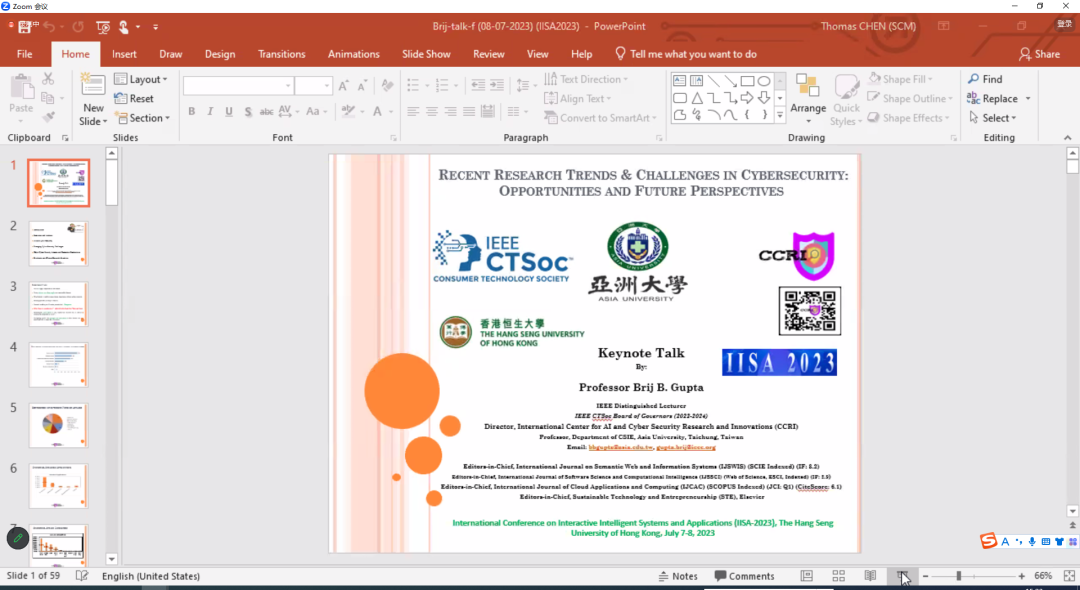Image resolution: width=1080 pixels, height=590 pixels.
Task: Zoom out with the minus button
Action: click(x=926, y=576)
